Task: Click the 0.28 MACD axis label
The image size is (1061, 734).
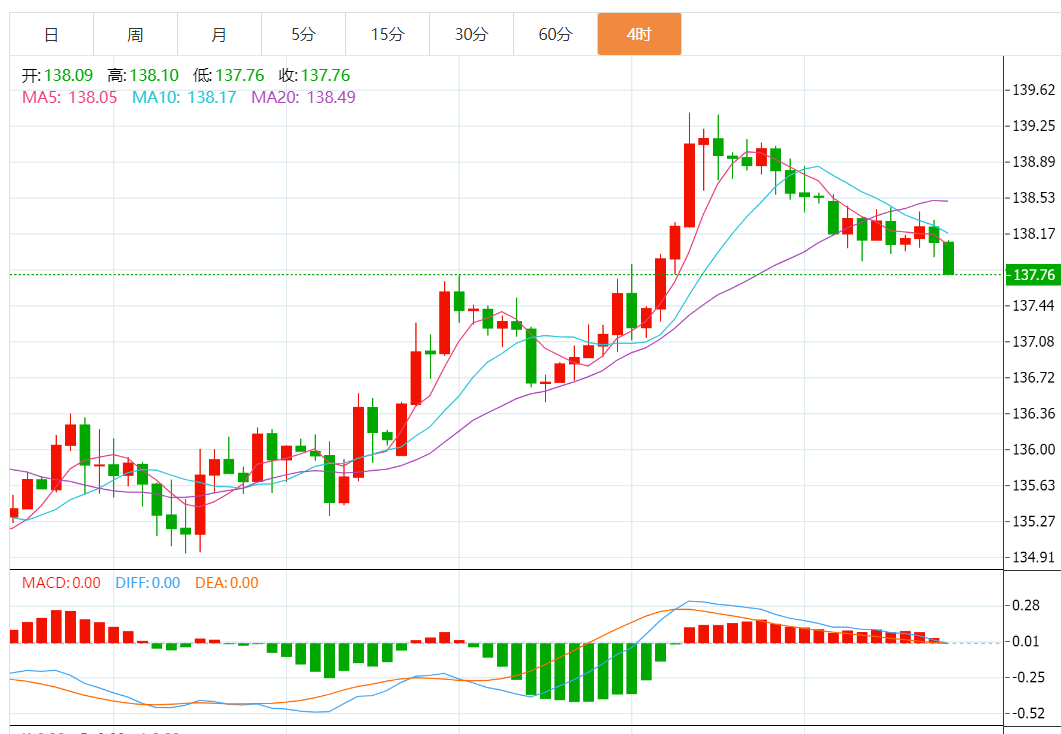Action: coord(1026,605)
